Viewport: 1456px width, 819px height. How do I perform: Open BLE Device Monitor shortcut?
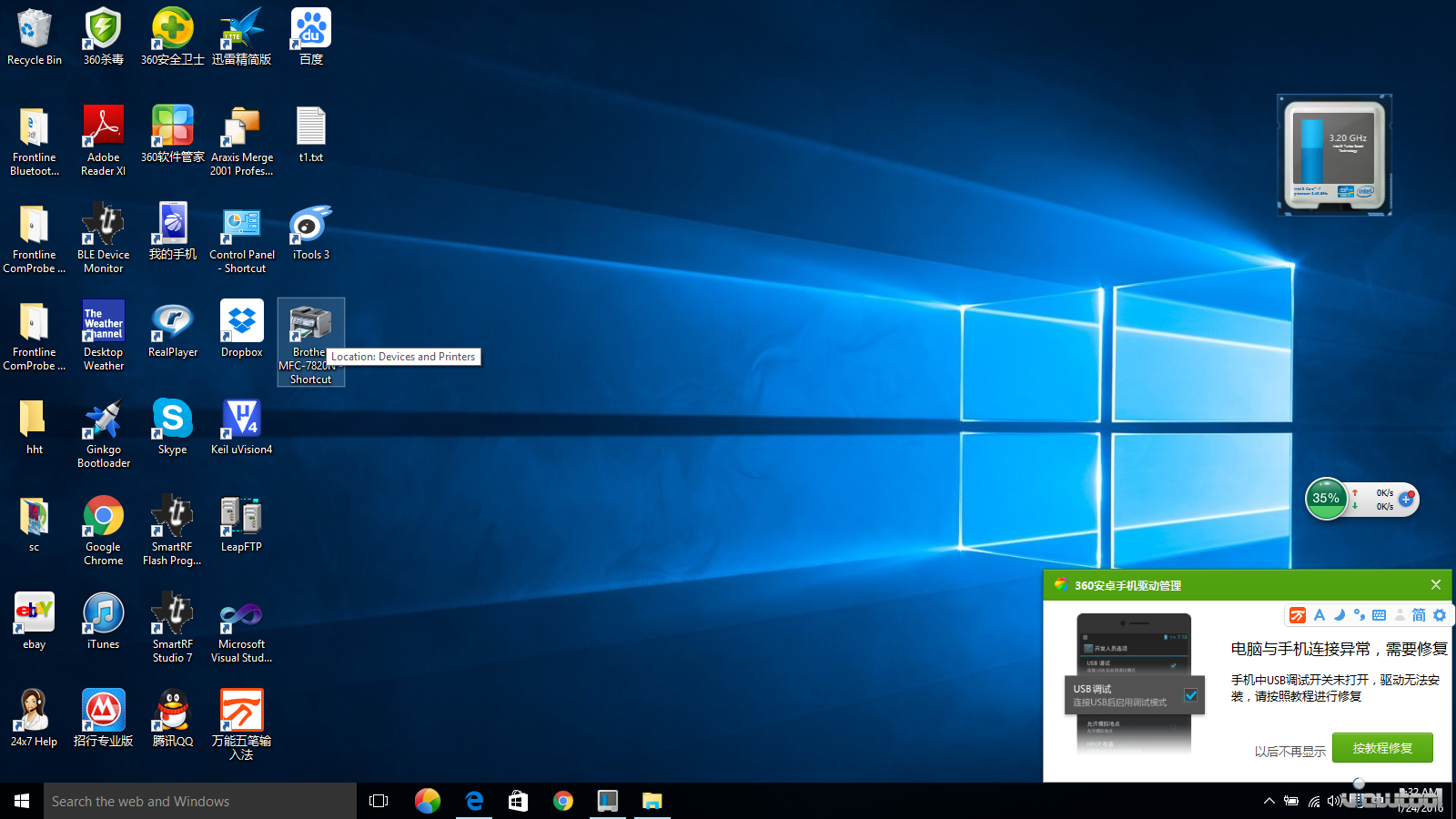(104, 238)
